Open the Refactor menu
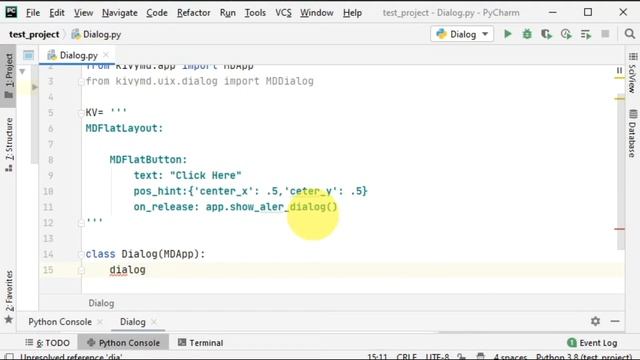This screenshot has height=360, width=640. pos(193,13)
